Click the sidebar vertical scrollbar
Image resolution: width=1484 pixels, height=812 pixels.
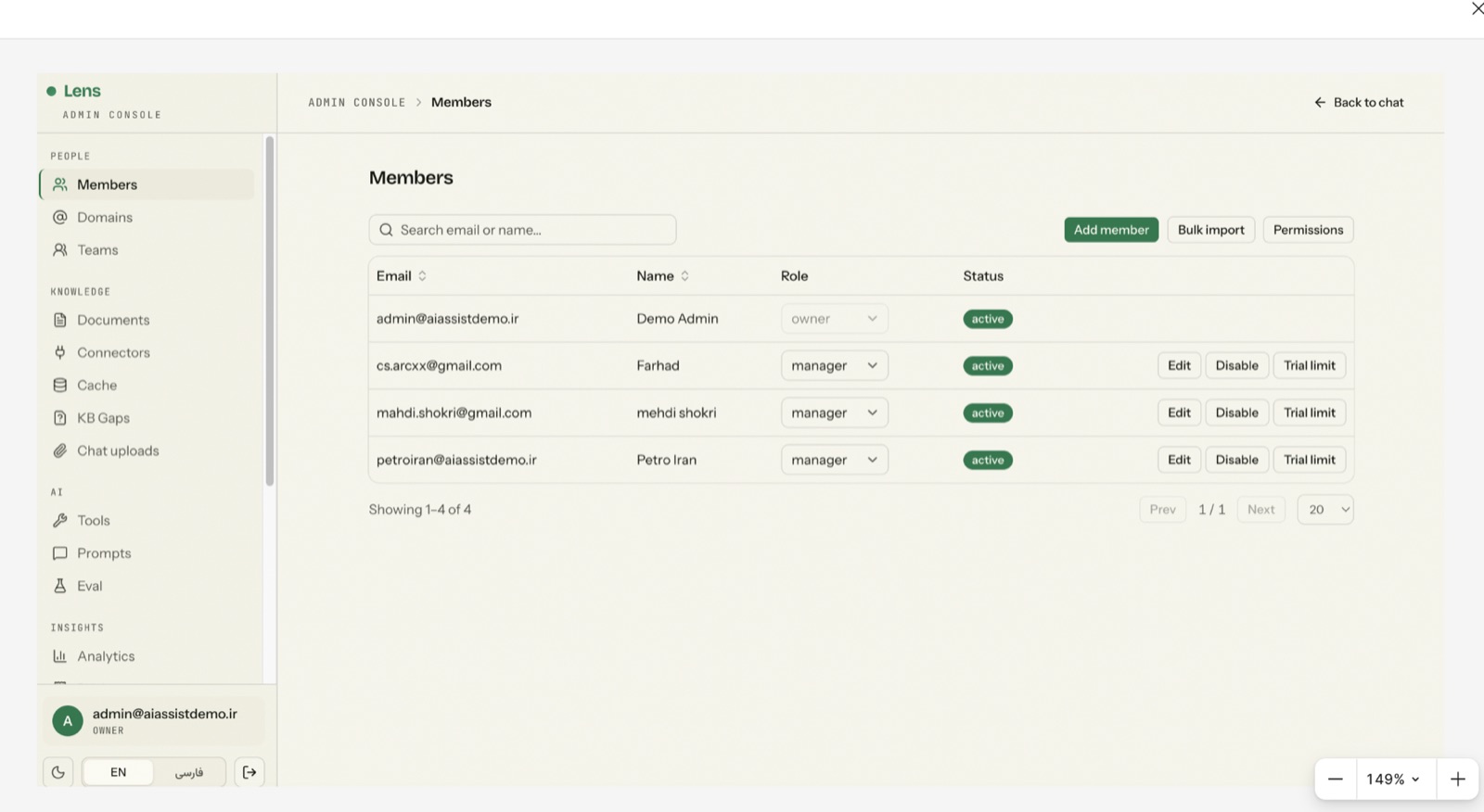[x=270, y=311]
